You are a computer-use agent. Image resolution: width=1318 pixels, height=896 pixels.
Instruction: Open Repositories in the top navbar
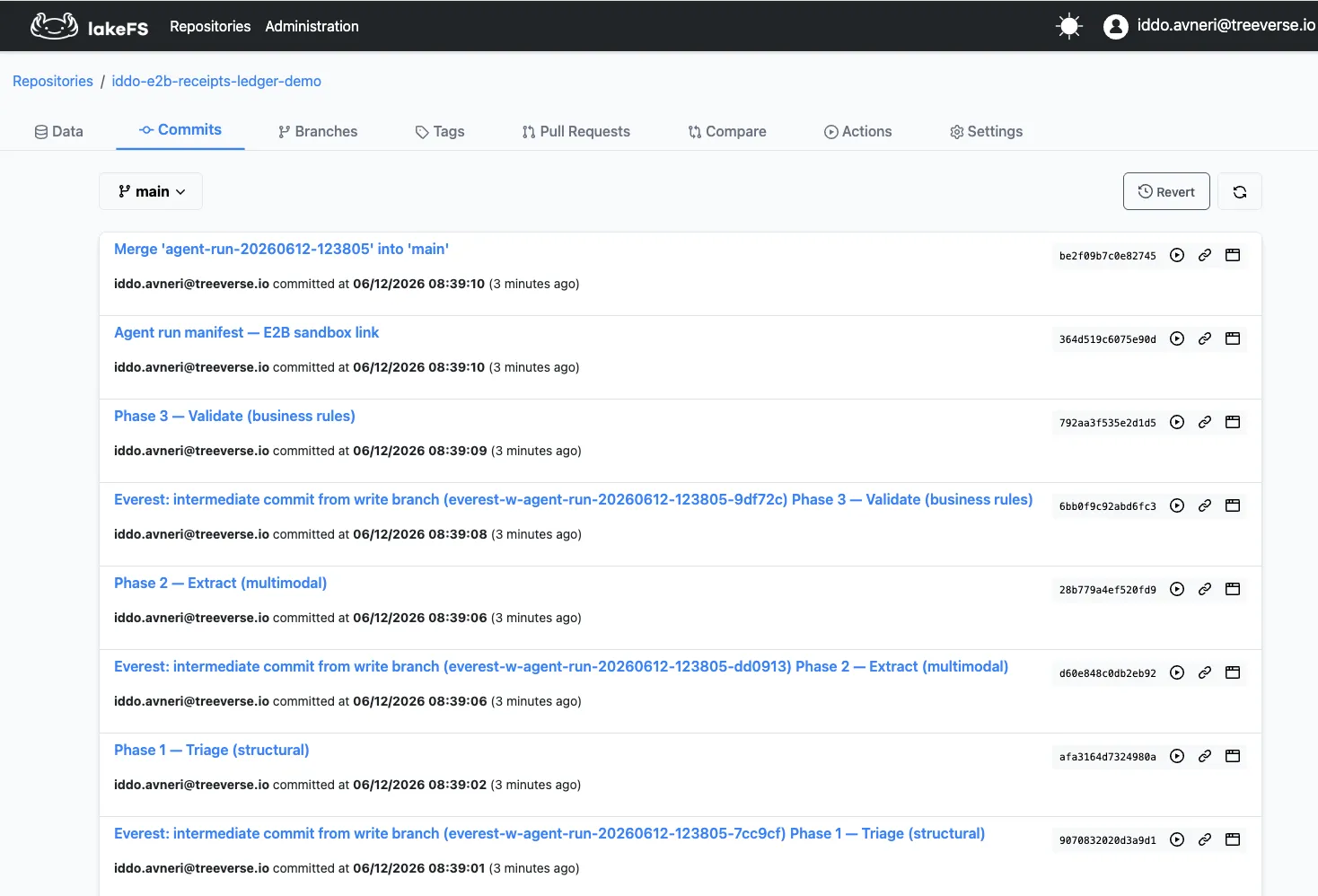click(210, 27)
